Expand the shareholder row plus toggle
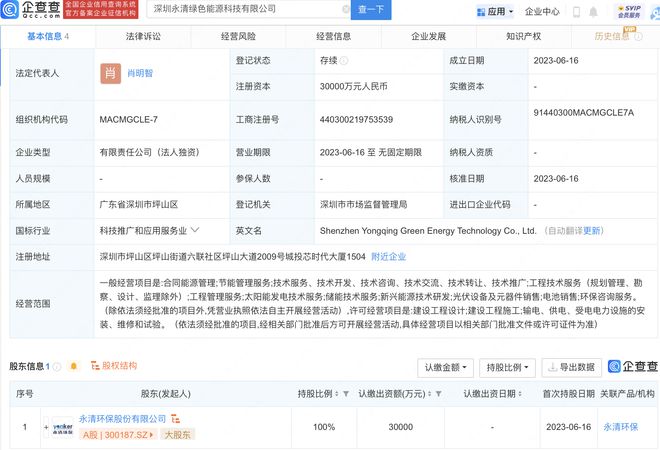Viewport: 660px width, 450px height. pyautogui.click(x=46, y=427)
